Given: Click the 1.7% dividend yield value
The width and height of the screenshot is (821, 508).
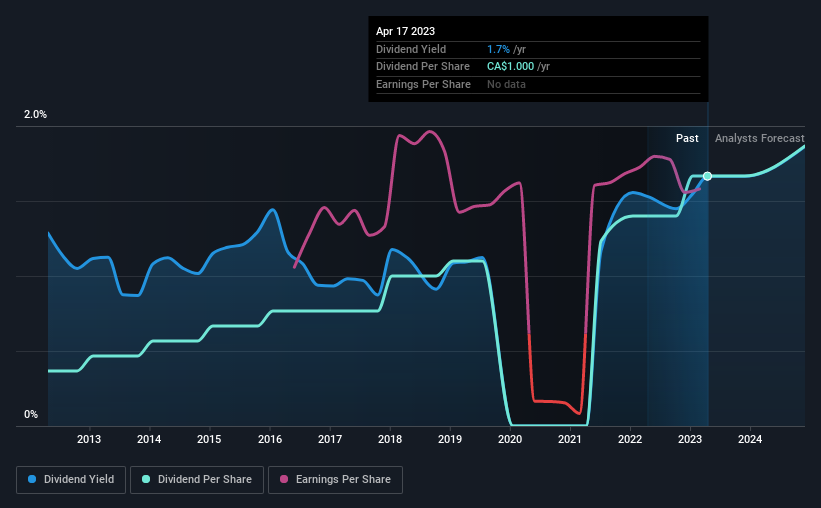Looking at the screenshot, I should [x=498, y=49].
